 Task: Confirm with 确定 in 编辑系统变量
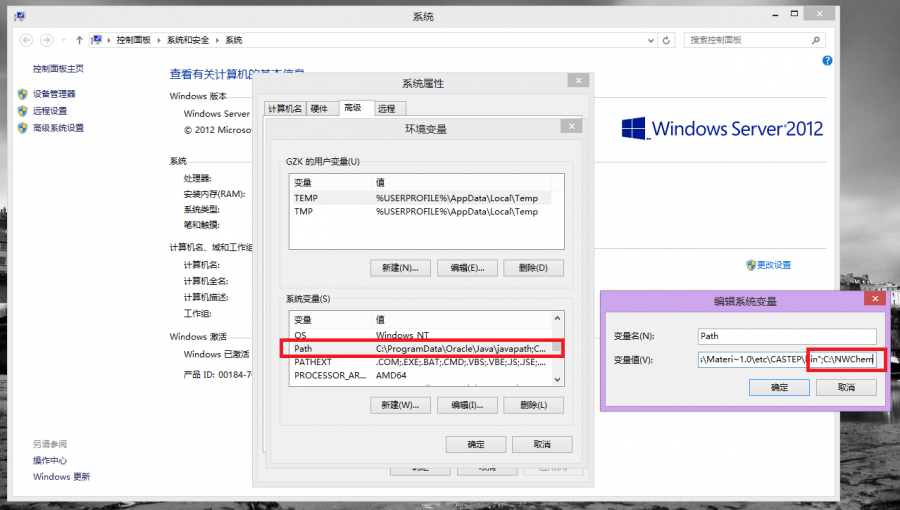[x=779, y=388]
